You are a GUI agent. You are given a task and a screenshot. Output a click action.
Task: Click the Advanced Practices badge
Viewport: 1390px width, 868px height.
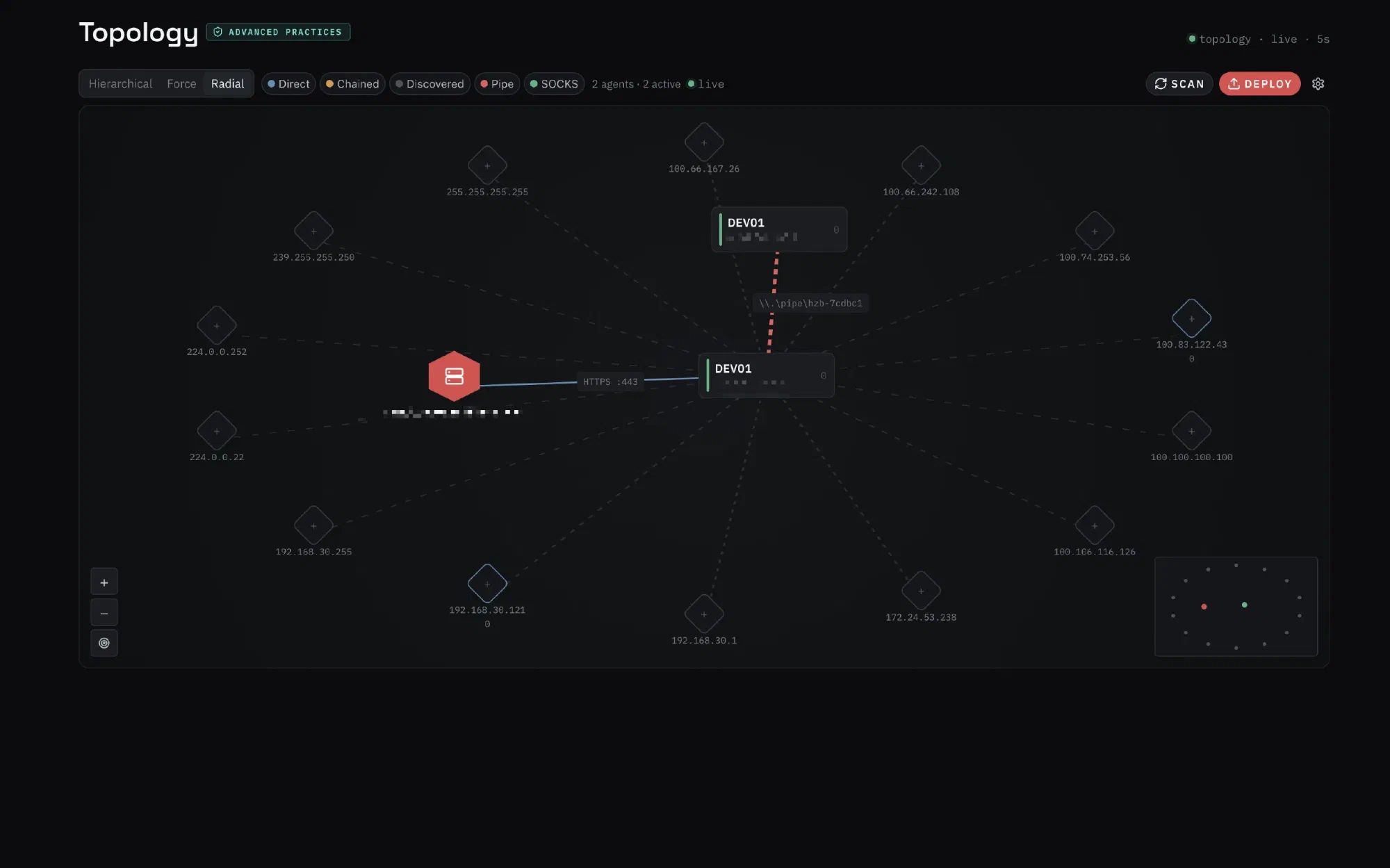[x=278, y=32]
